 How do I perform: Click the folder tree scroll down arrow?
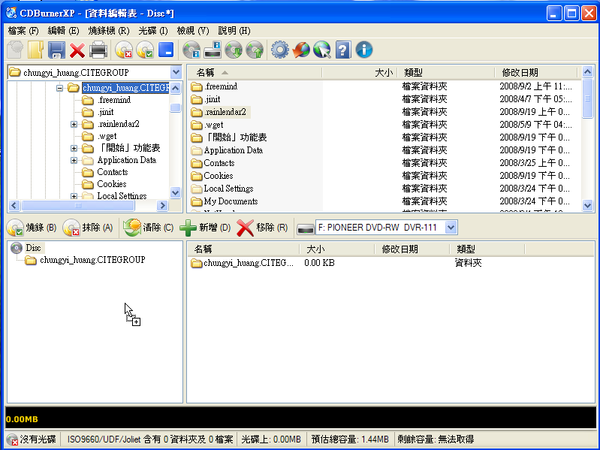pyautogui.click(x=175, y=192)
